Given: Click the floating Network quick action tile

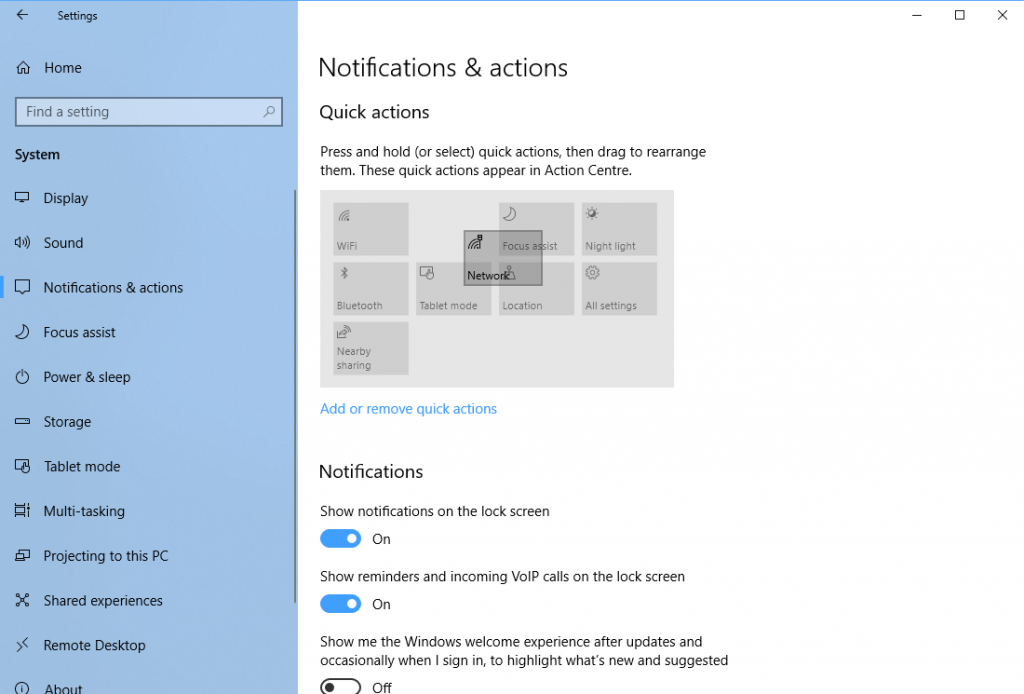Looking at the screenshot, I should [x=503, y=258].
